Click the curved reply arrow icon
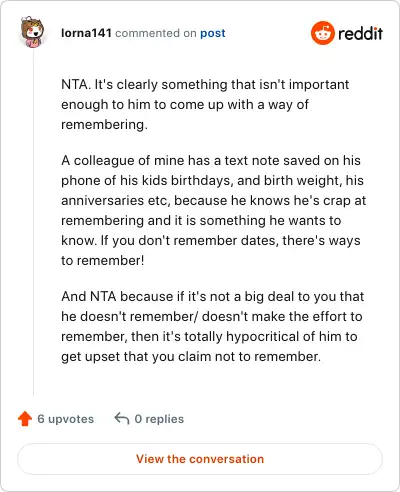The image size is (400, 492). 122,419
